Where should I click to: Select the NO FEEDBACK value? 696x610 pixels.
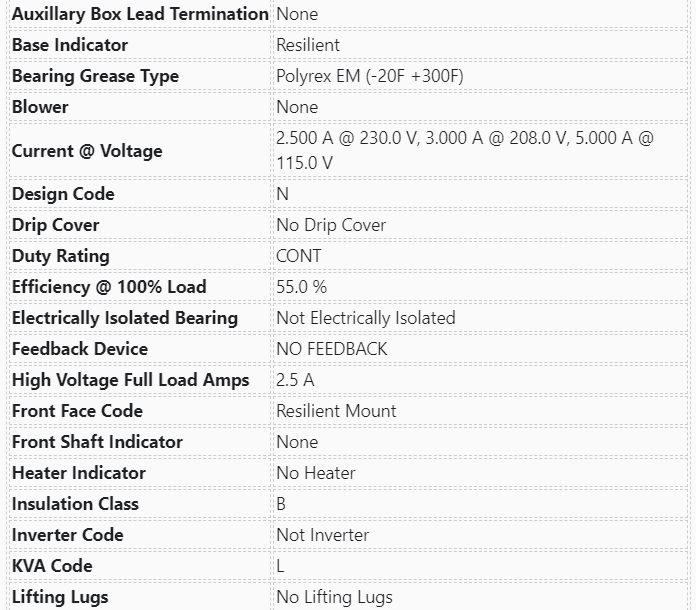[331, 349]
